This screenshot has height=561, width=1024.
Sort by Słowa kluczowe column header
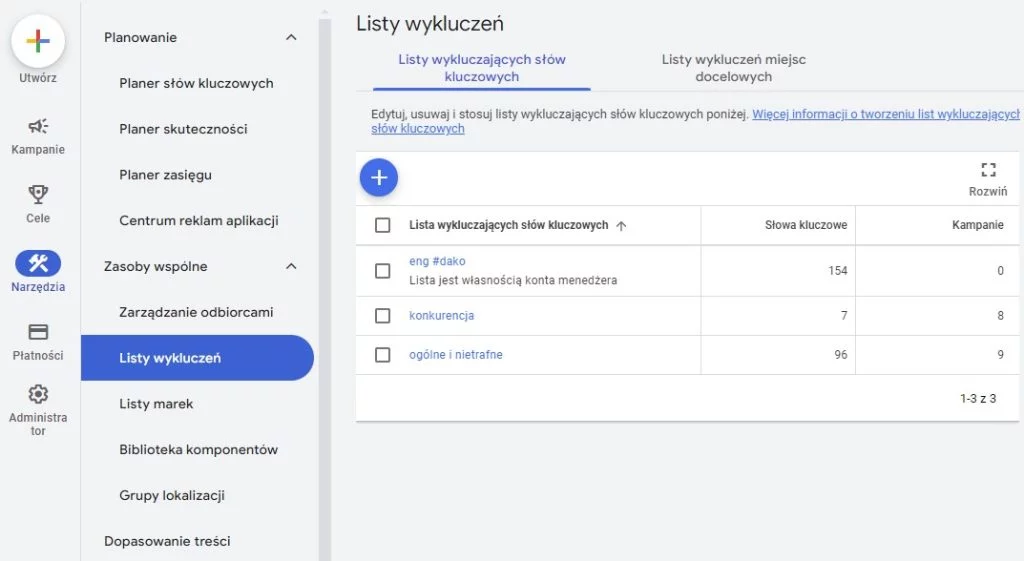pos(806,225)
